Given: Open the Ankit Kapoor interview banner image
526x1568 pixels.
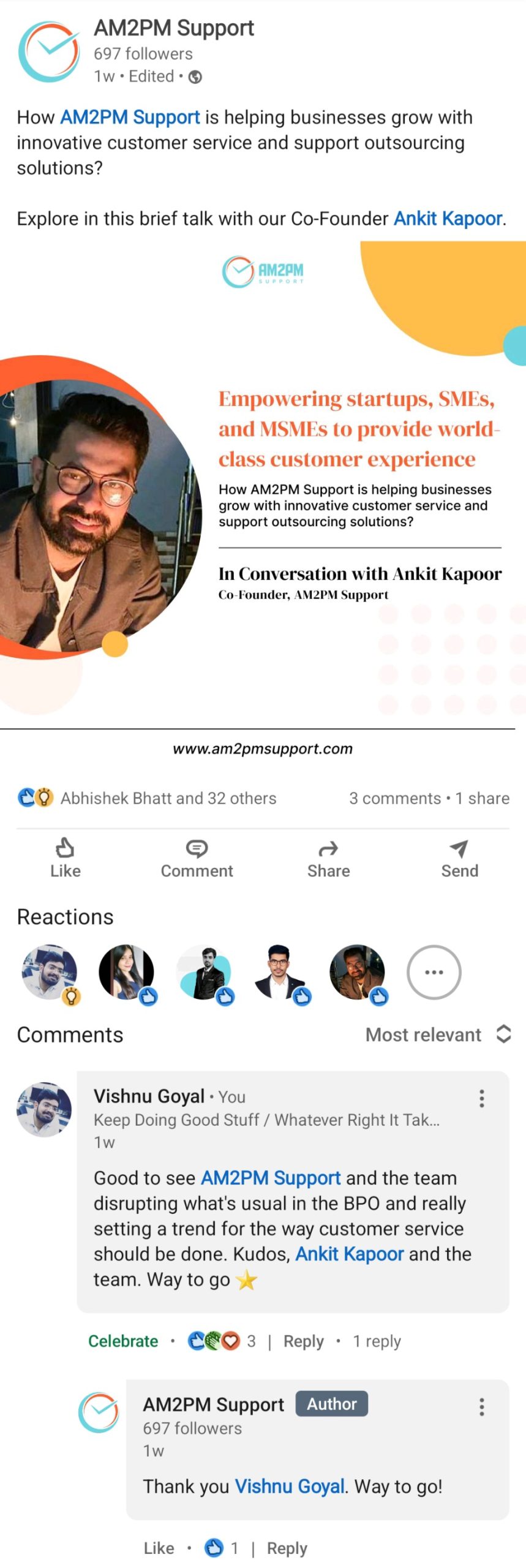Looking at the screenshot, I should pos(263,499).
